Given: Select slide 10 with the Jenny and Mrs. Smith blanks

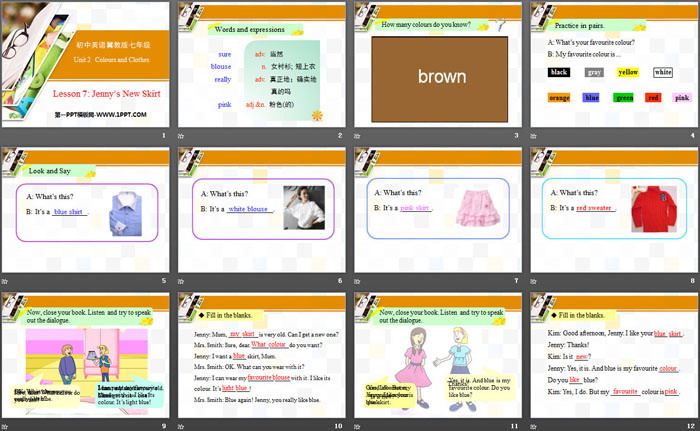Looking at the screenshot, I should [262, 356].
